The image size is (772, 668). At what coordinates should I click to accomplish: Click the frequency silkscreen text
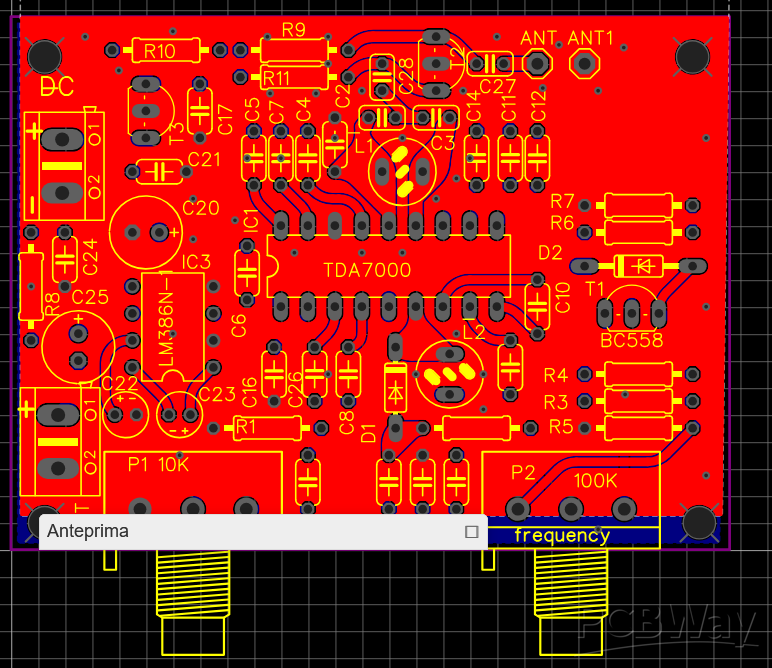click(x=561, y=535)
